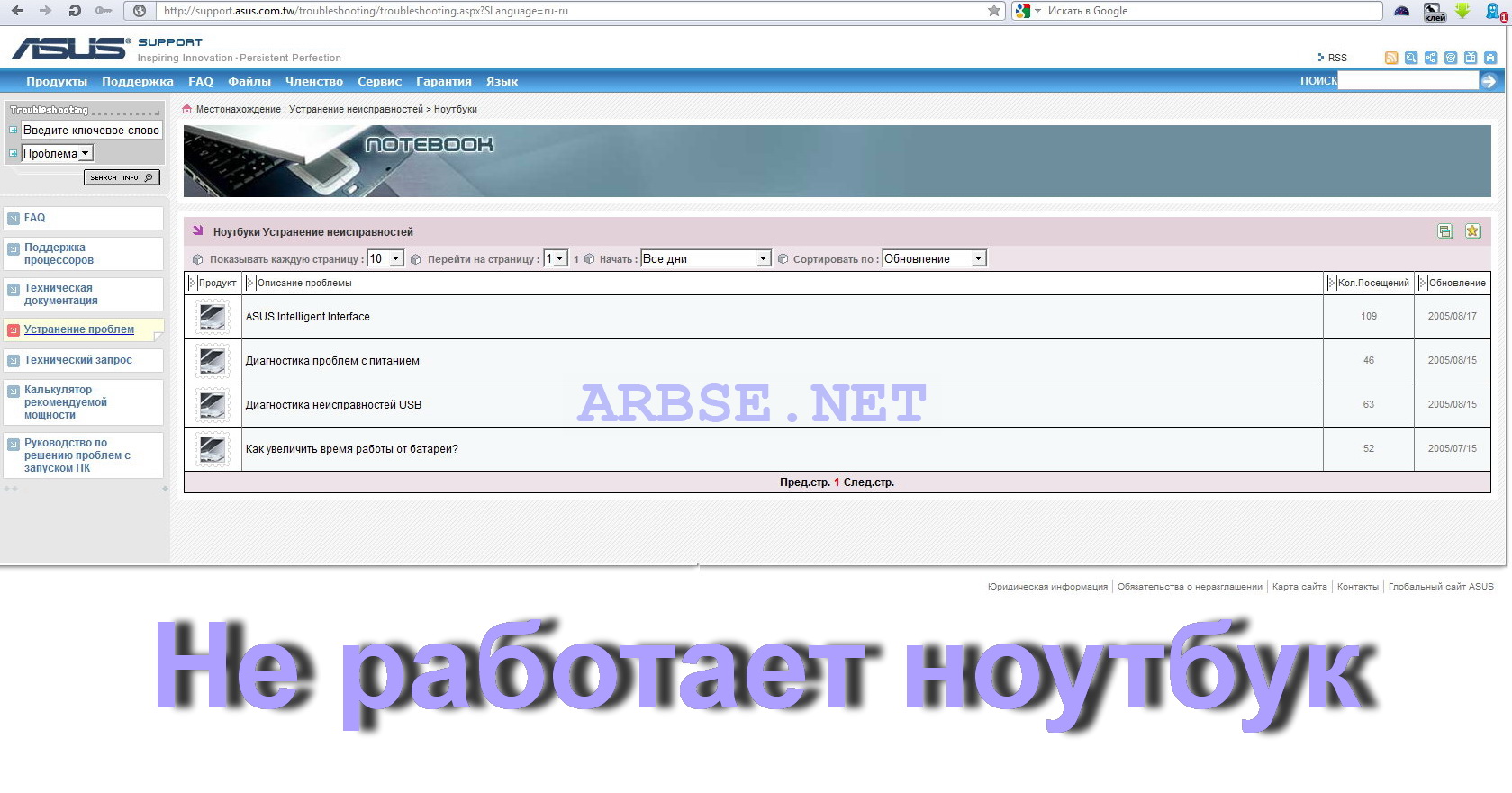This screenshot has height=793, width=1512.
Task: Click the ASUS logo
Action: pyautogui.click(x=71, y=48)
